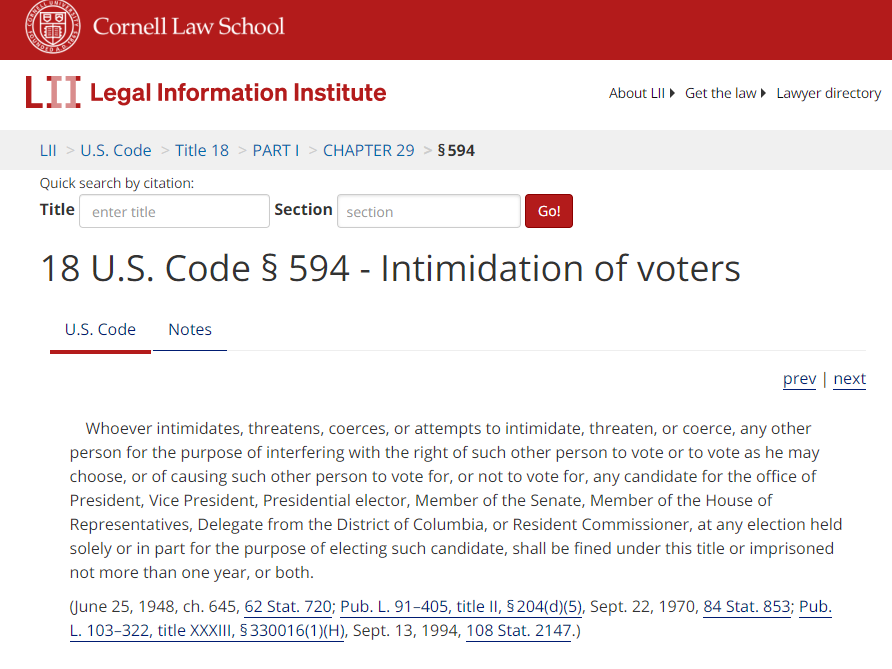Click the red Go! button
The width and height of the screenshot is (892, 669).
(x=548, y=211)
